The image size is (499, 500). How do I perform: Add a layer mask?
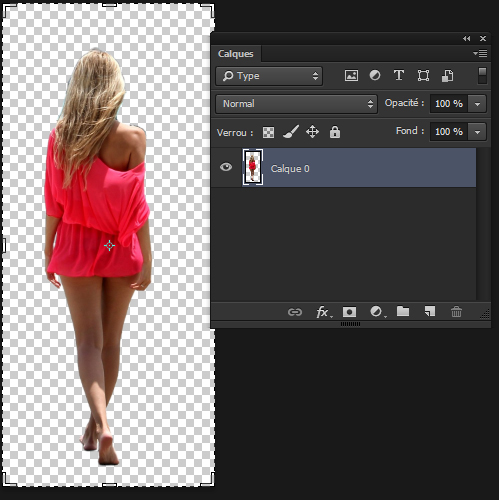click(349, 312)
